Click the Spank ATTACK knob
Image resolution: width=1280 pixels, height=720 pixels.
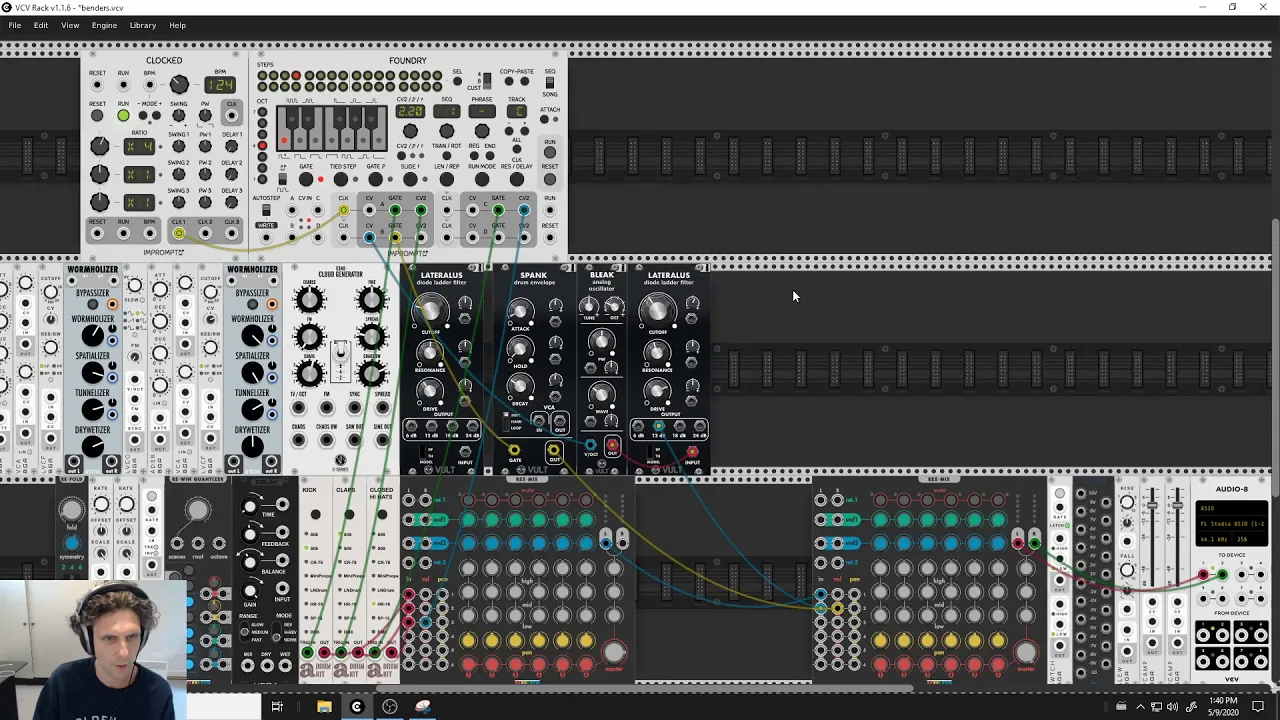pyautogui.click(x=520, y=311)
